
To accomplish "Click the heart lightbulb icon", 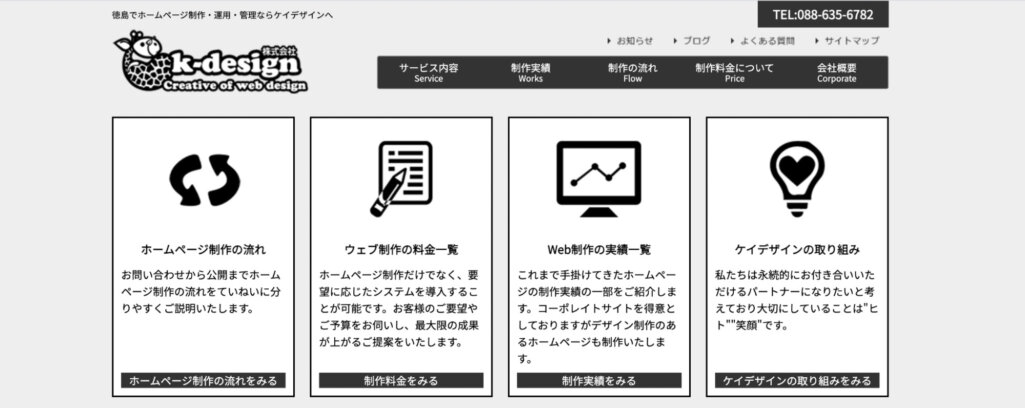I will [x=797, y=178].
